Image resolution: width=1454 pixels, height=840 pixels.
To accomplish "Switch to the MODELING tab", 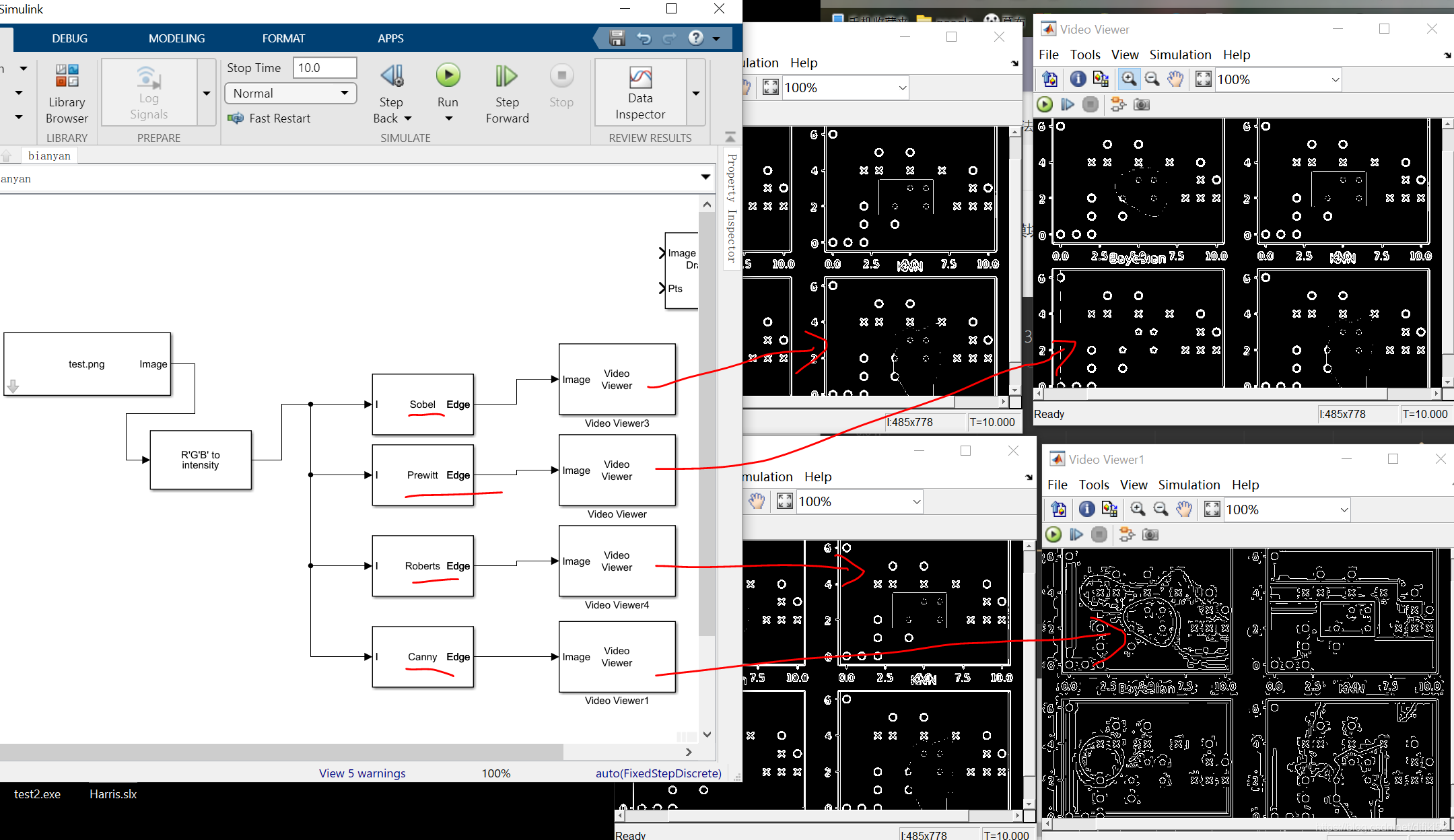I will coord(176,38).
